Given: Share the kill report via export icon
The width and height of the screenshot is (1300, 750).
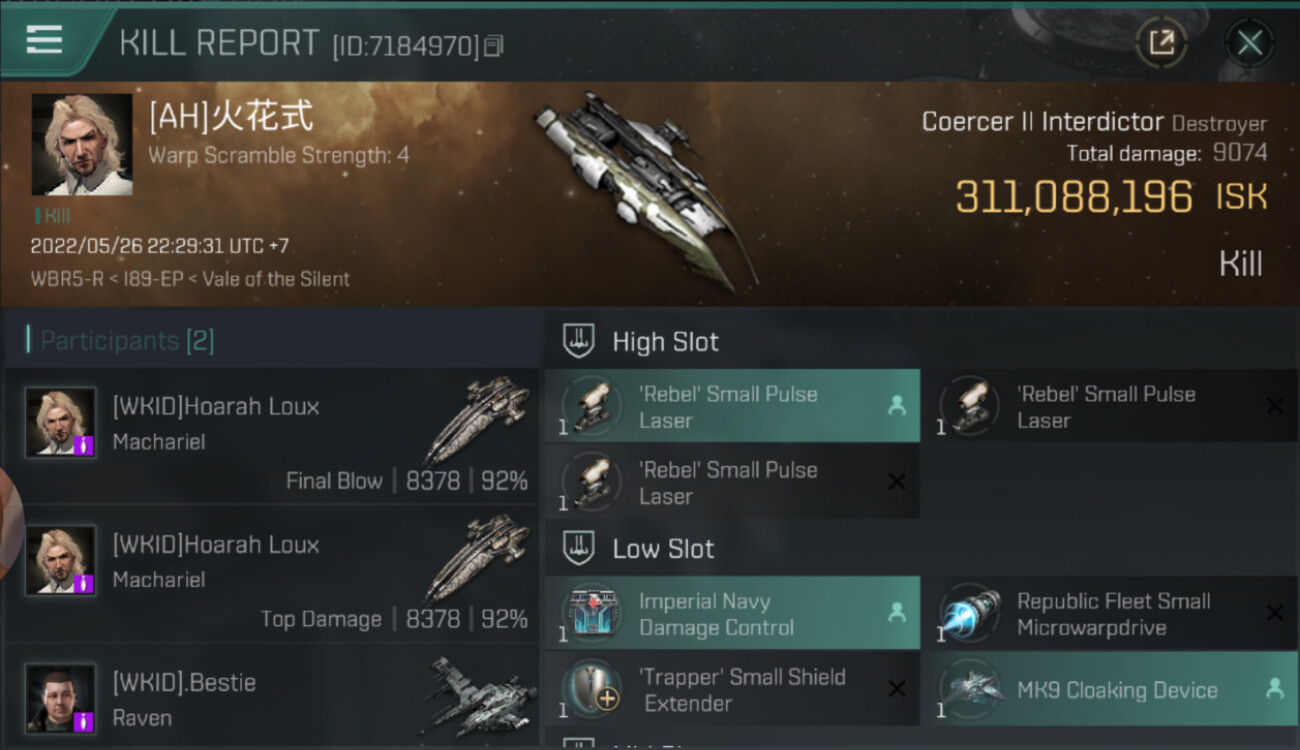Looking at the screenshot, I should click(x=1161, y=42).
